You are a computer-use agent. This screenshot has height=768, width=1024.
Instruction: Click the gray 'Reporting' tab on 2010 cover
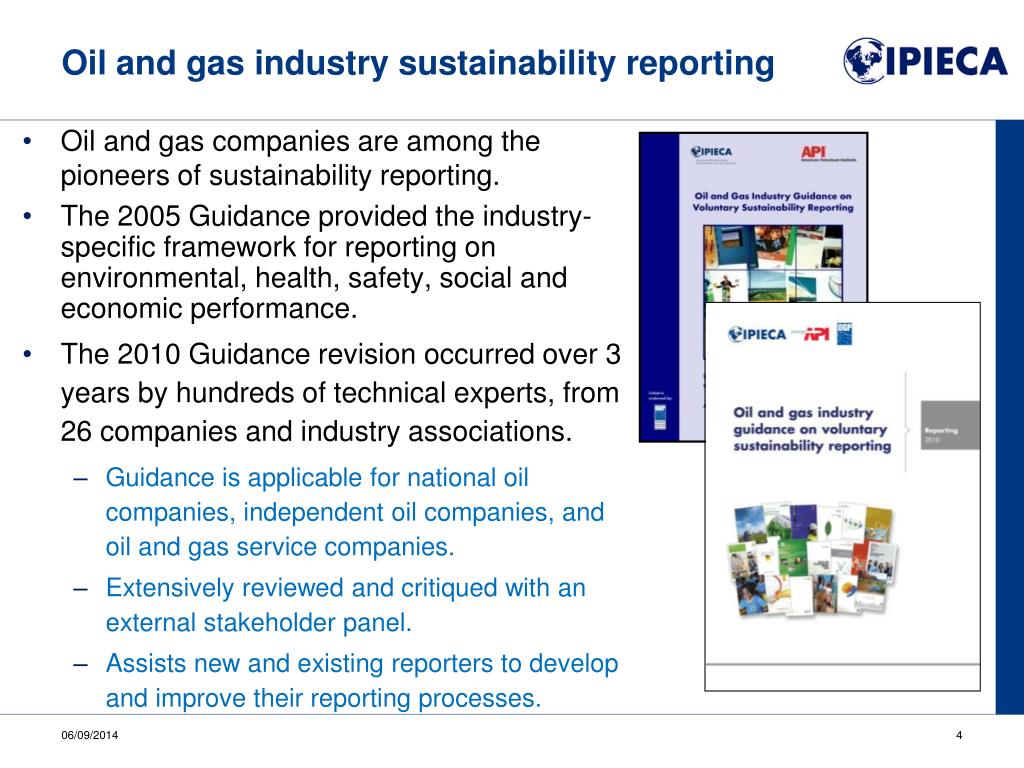950,425
